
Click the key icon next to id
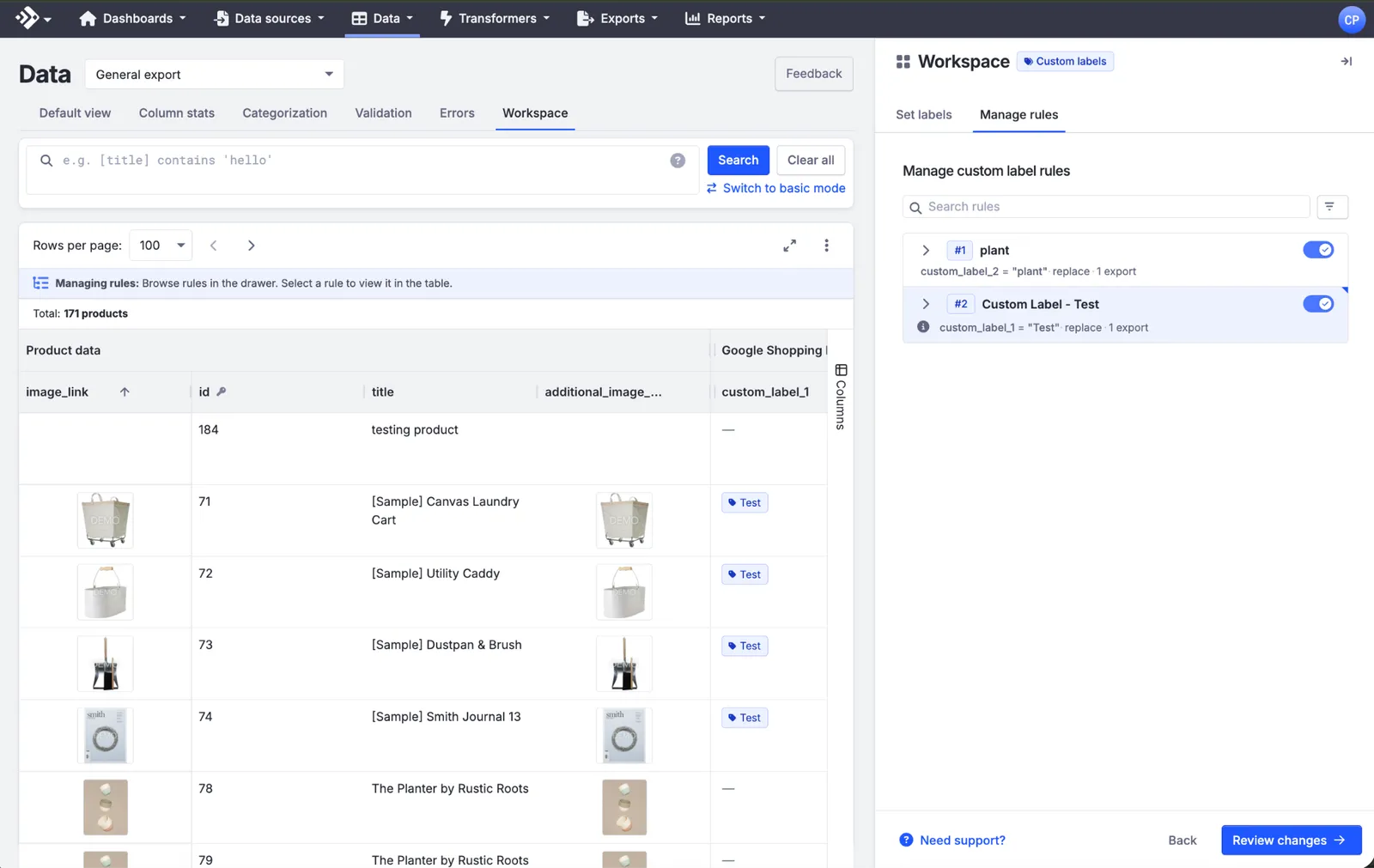221,392
